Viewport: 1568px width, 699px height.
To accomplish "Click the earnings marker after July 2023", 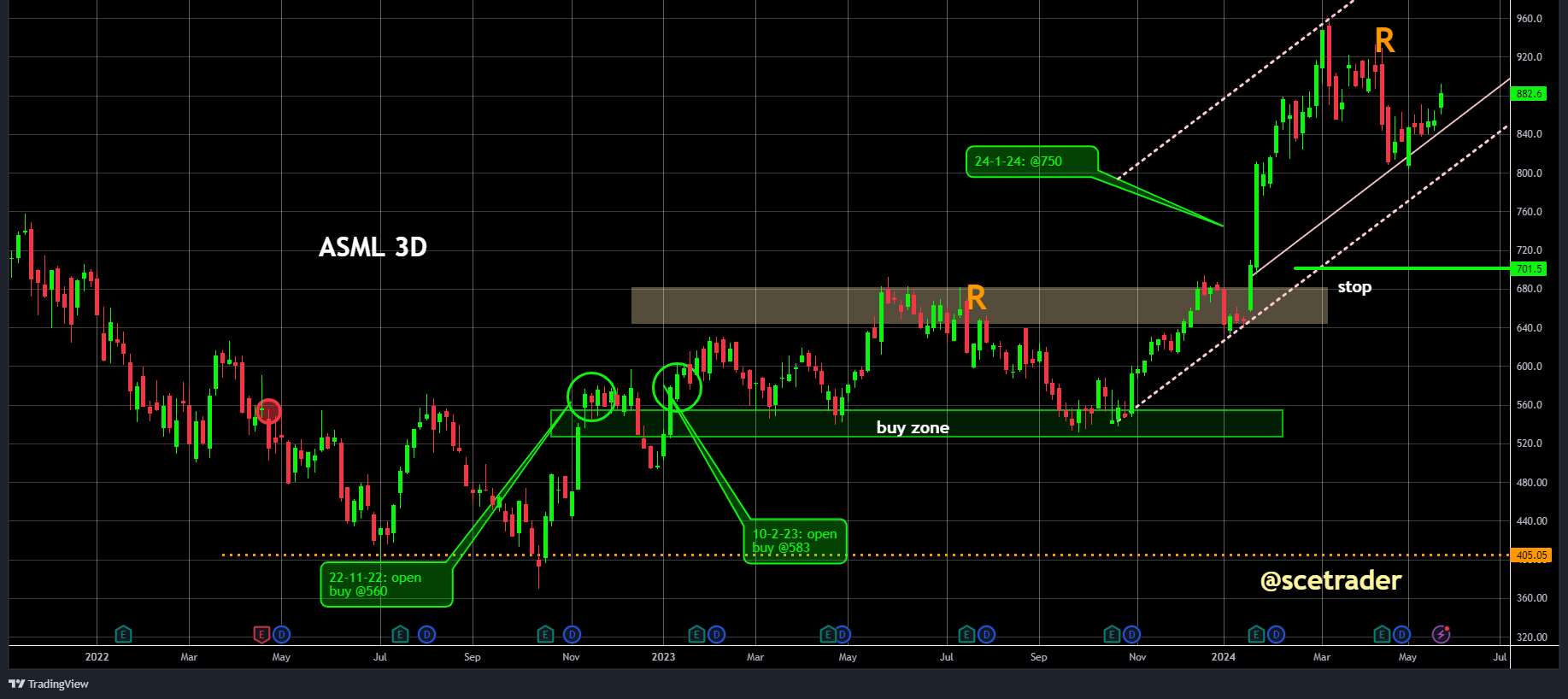I will coord(966,634).
